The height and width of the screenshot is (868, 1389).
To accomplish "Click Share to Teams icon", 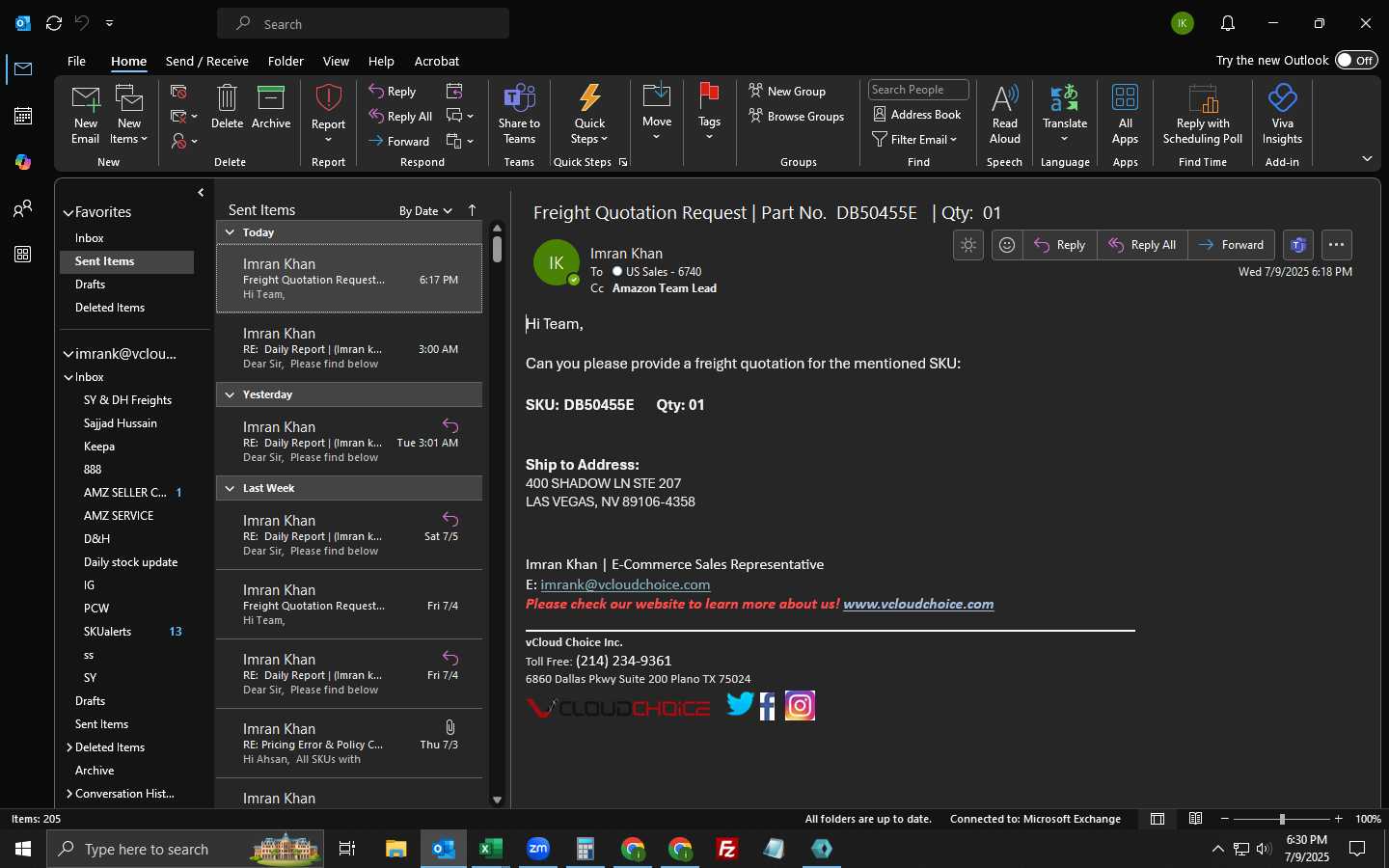I will click(x=519, y=114).
